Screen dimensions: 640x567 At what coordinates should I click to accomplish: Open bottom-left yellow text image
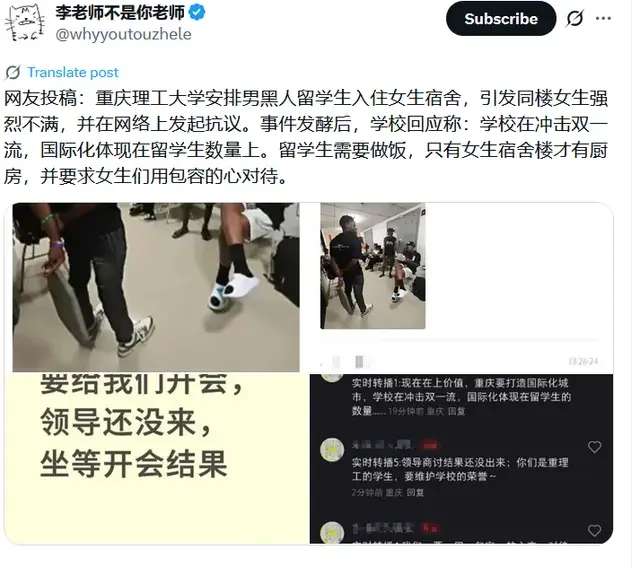[x=156, y=458]
